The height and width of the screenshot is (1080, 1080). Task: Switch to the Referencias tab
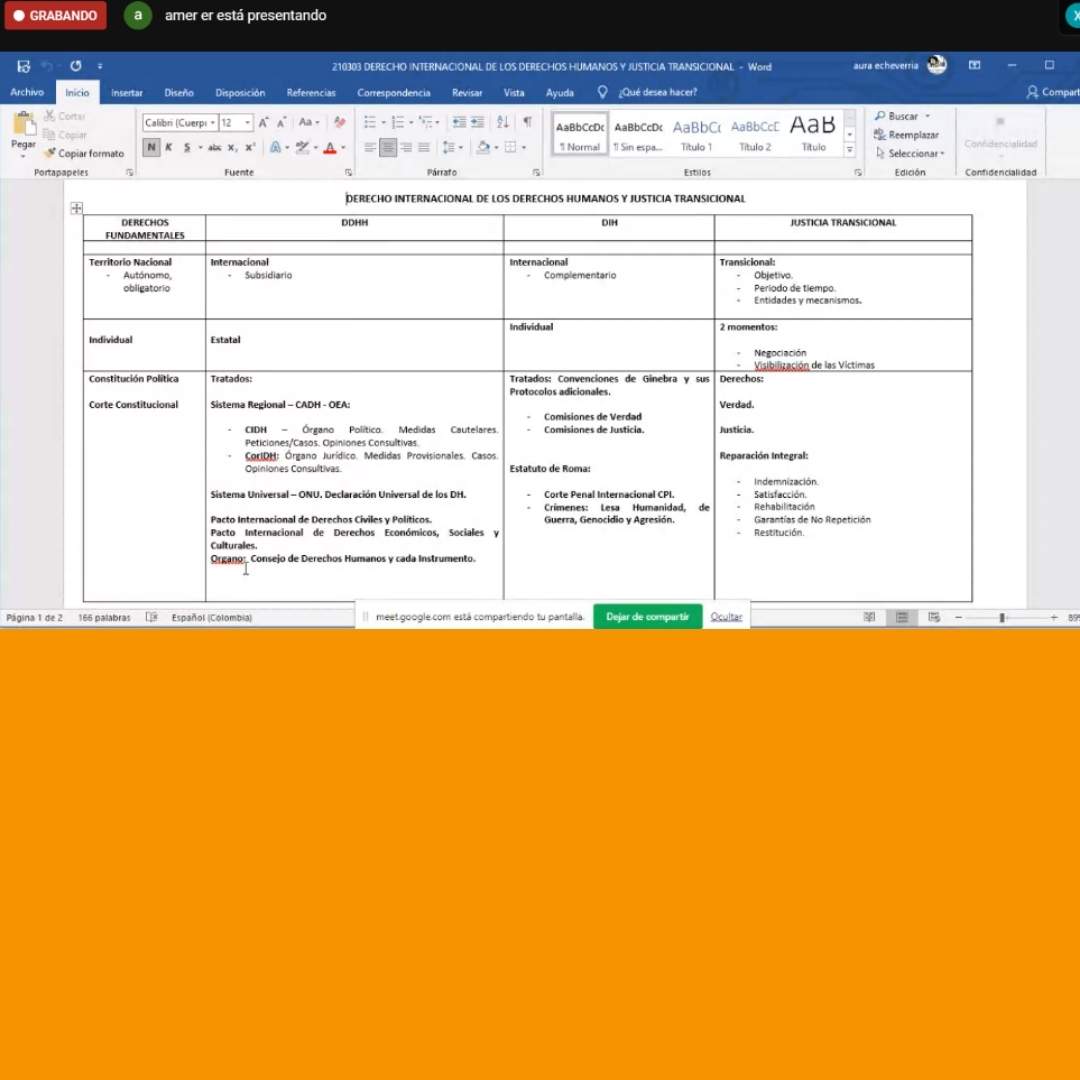tap(311, 92)
